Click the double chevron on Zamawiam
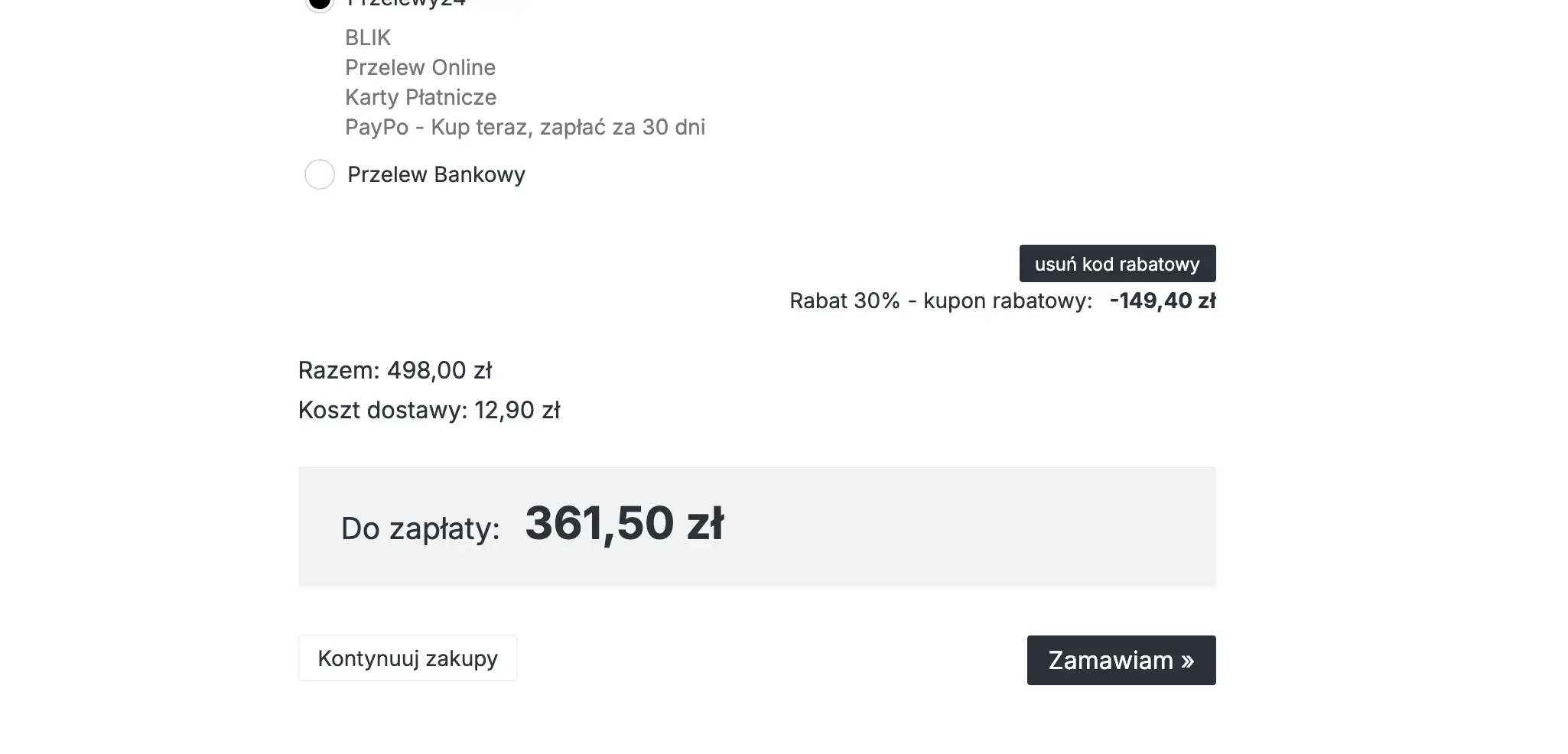The image size is (1568, 754). tap(1187, 661)
